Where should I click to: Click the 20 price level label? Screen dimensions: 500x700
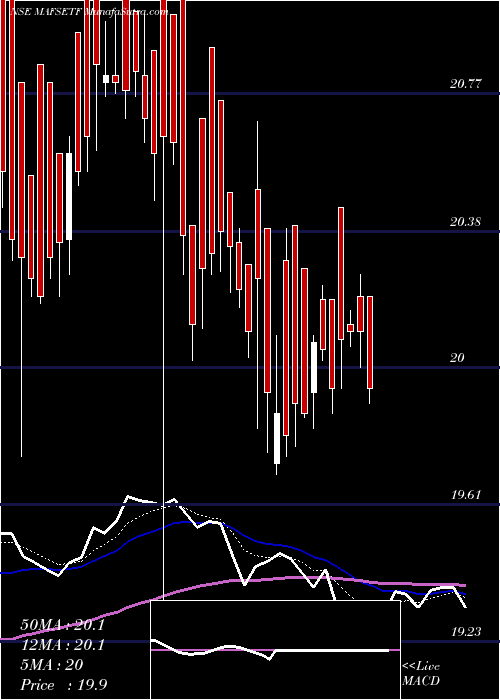coord(457,358)
